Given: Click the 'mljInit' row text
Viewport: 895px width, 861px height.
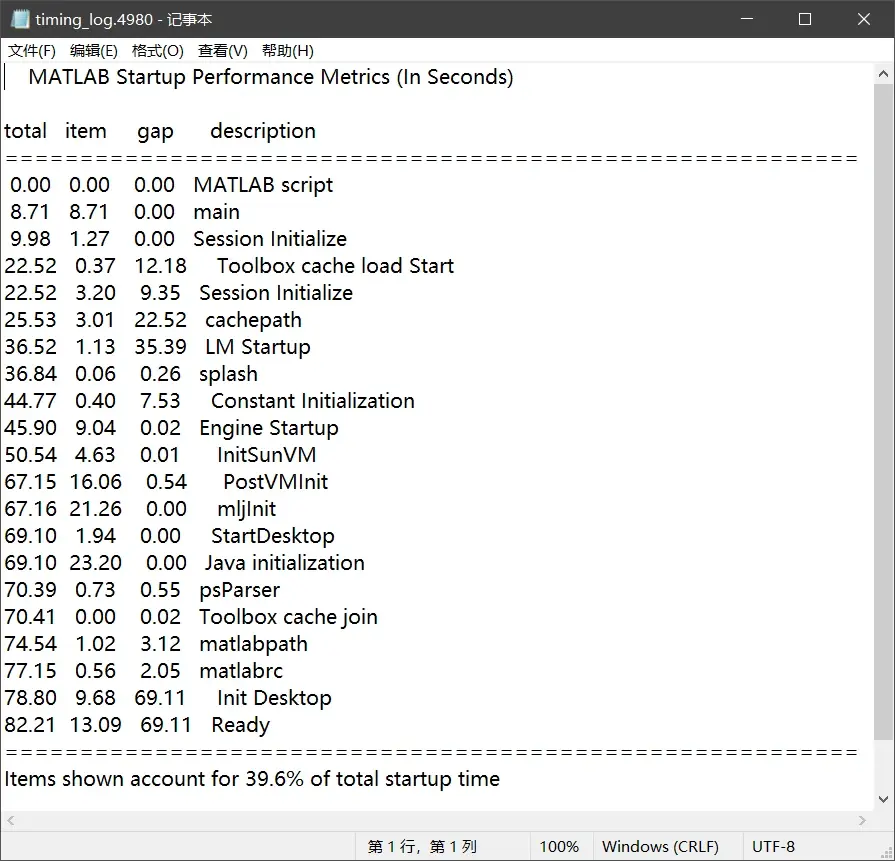Looking at the screenshot, I should 247,509.
